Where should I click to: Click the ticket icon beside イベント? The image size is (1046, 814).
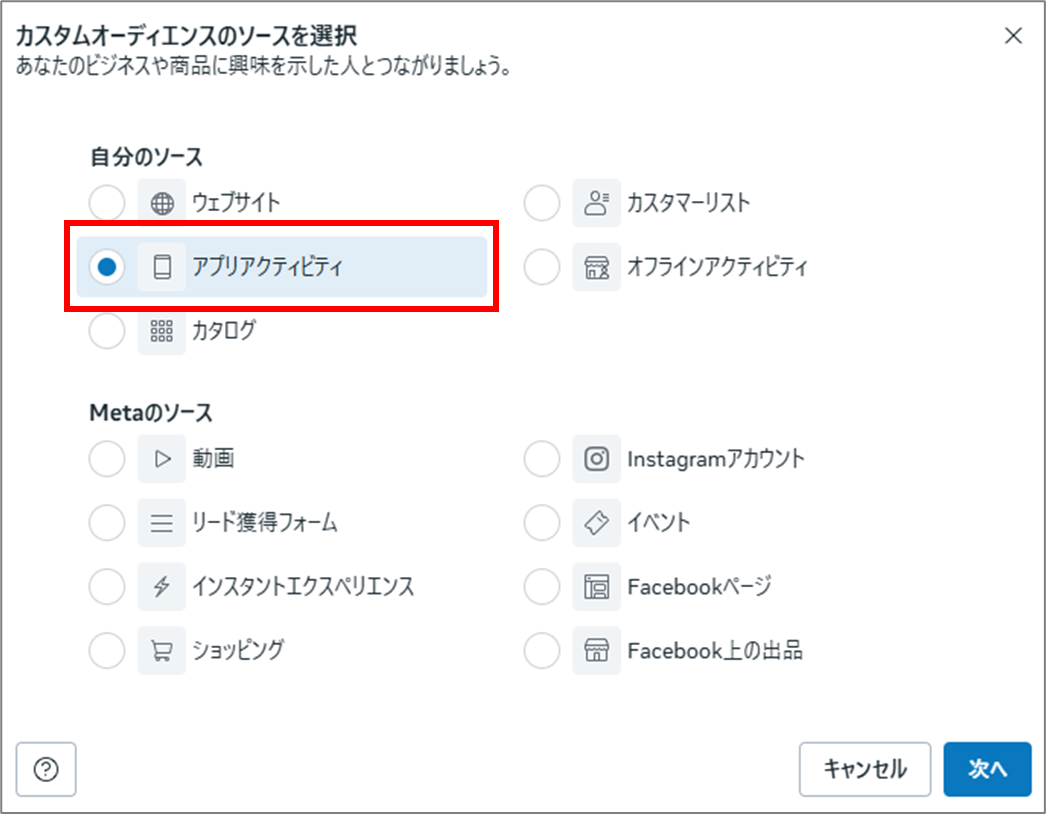[597, 523]
